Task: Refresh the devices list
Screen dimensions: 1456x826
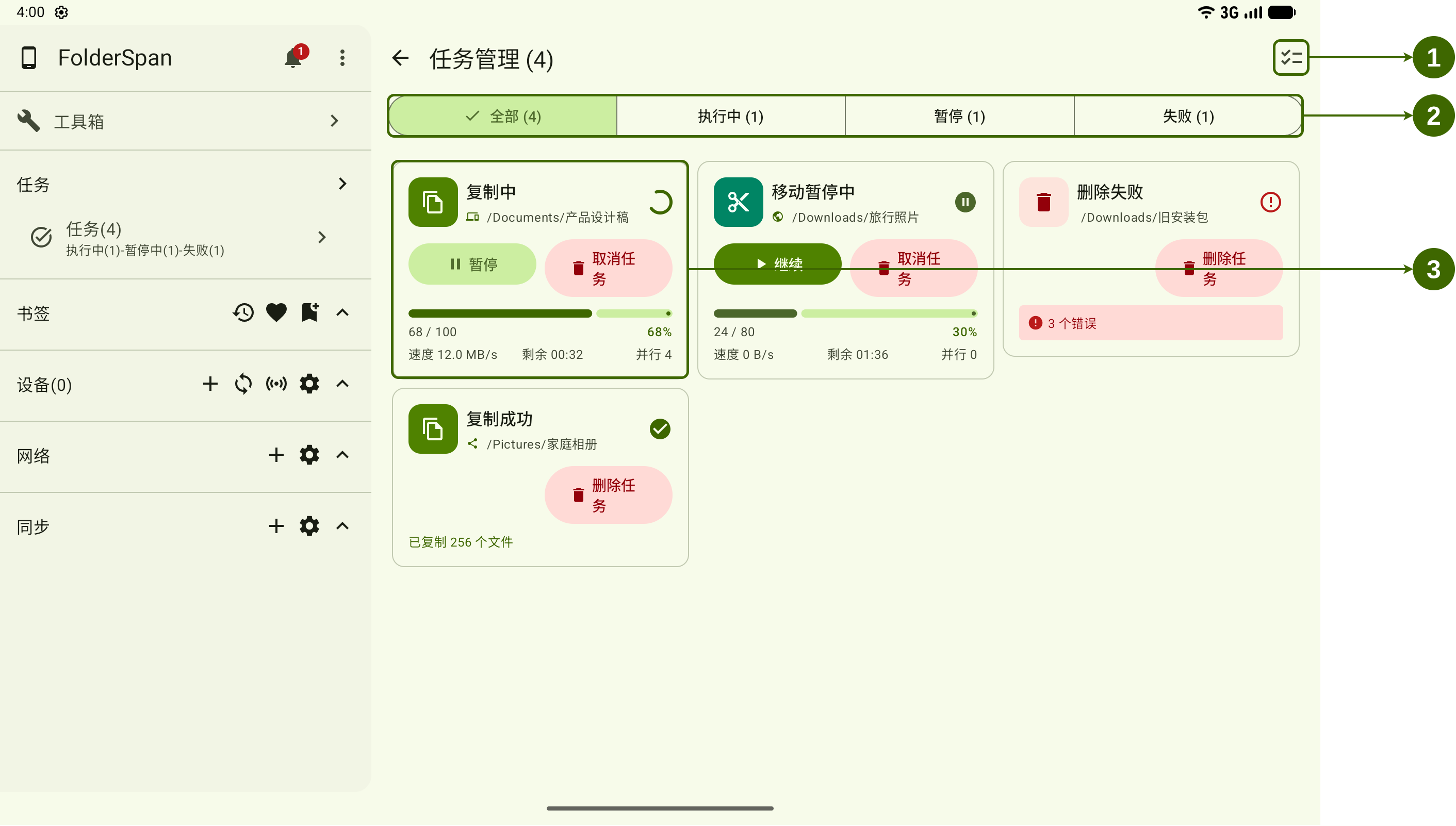Action: [243, 384]
